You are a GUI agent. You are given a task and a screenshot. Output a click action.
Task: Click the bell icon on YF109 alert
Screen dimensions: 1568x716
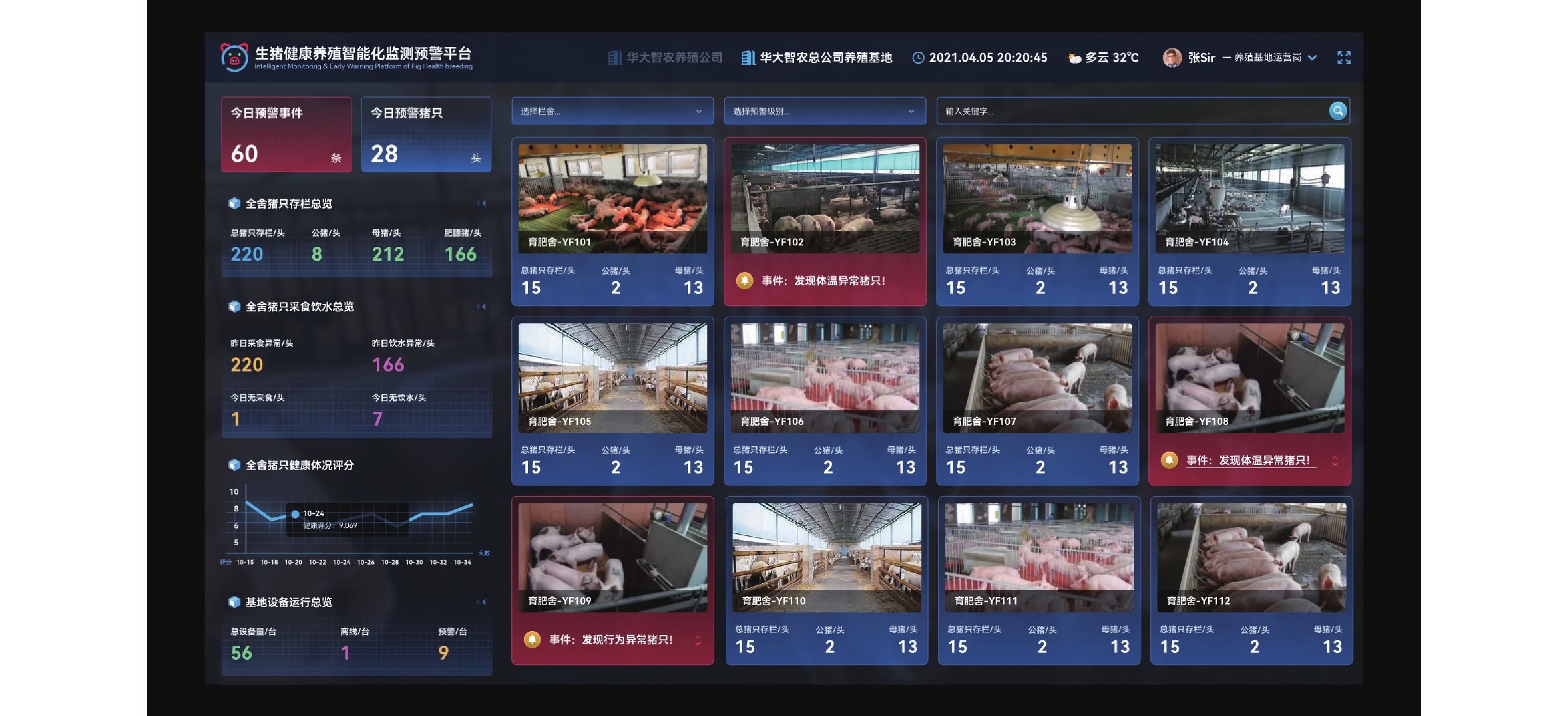point(532,639)
